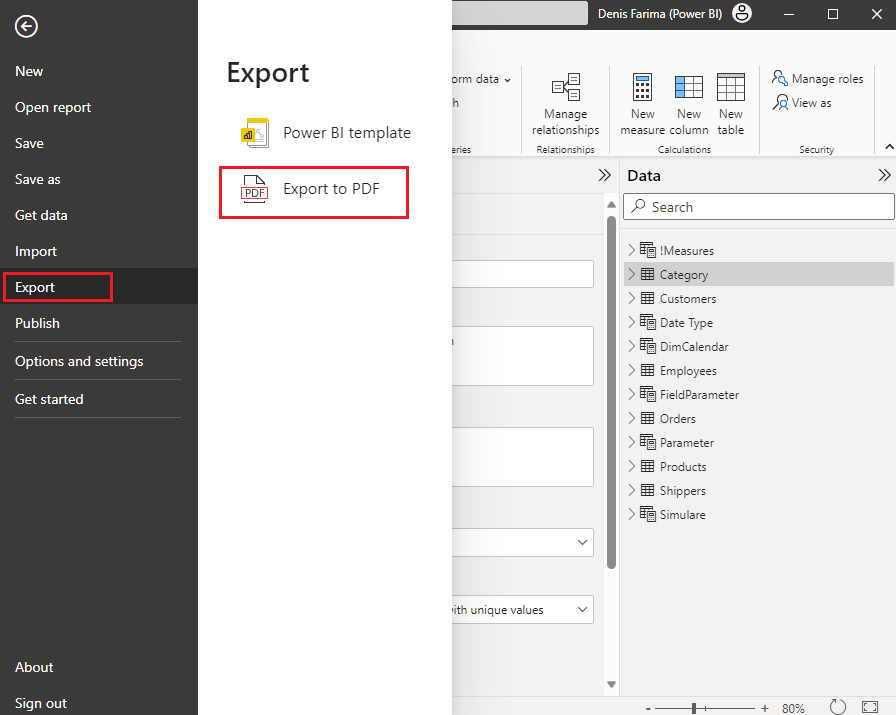Expand the Category table

coord(631,275)
